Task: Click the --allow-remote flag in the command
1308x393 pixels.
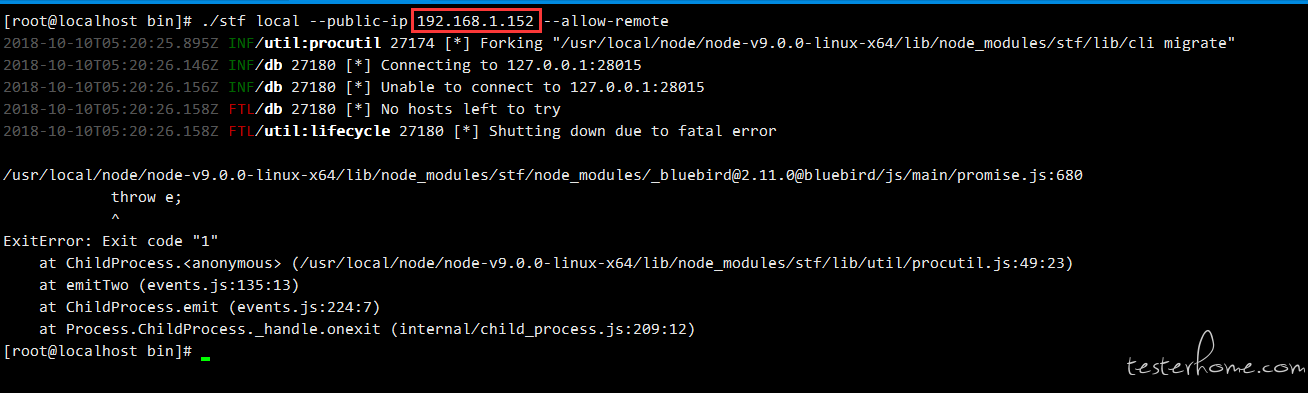Action: tap(607, 21)
